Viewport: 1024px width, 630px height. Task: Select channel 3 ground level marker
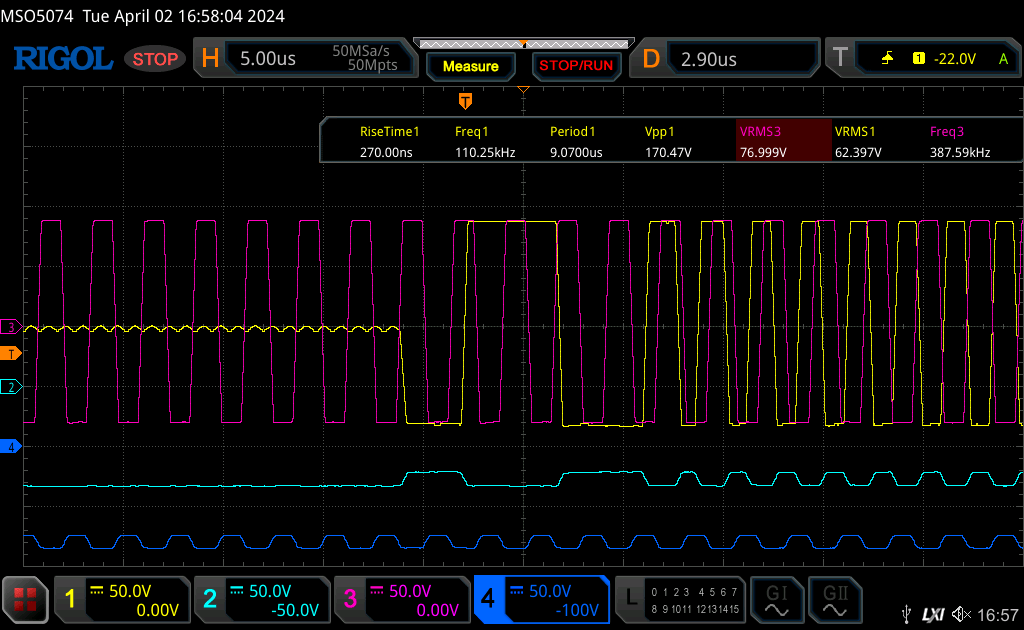(10, 327)
